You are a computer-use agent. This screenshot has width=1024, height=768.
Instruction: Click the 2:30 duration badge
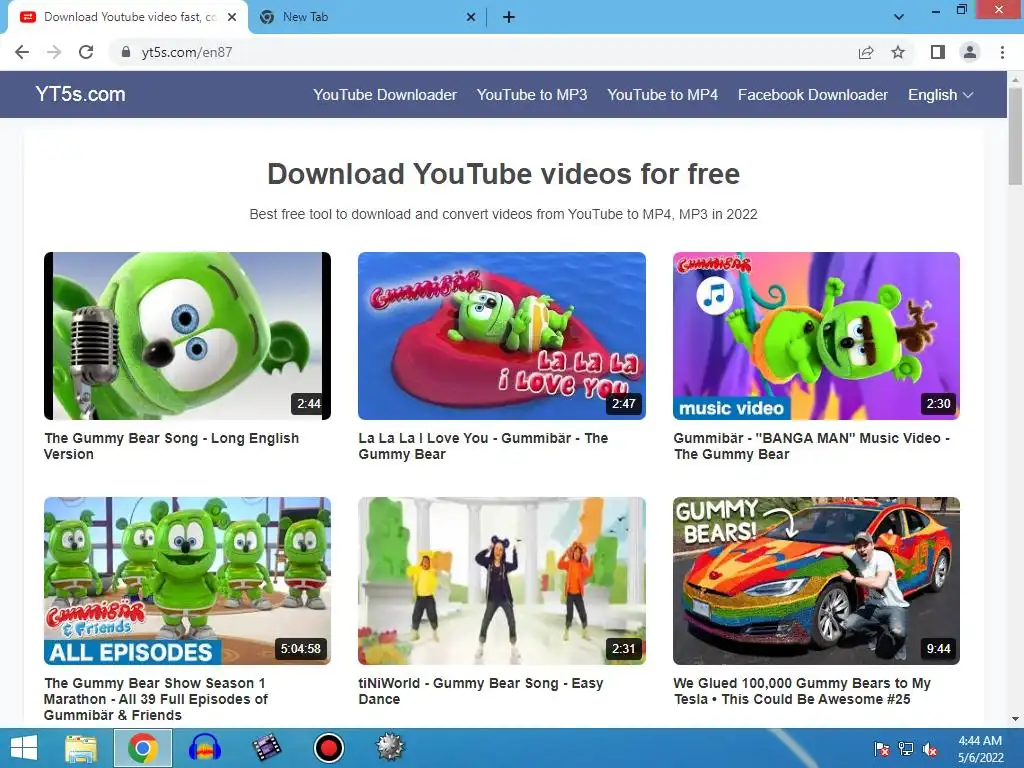(938, 404)
